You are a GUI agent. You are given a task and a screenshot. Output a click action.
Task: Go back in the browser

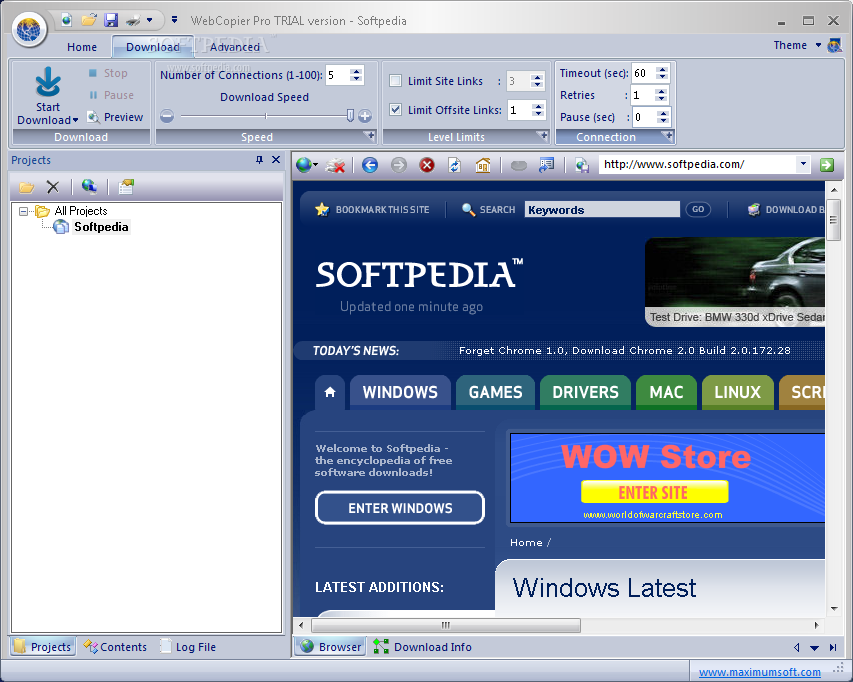pyautogui.click(x=370, y=165)
